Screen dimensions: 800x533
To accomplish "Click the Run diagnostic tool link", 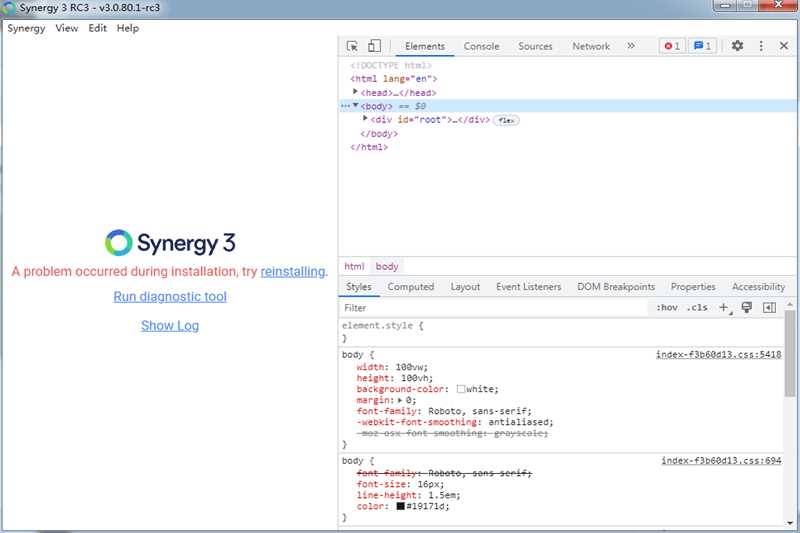I will pyautogui.click(x=170, y=296).
